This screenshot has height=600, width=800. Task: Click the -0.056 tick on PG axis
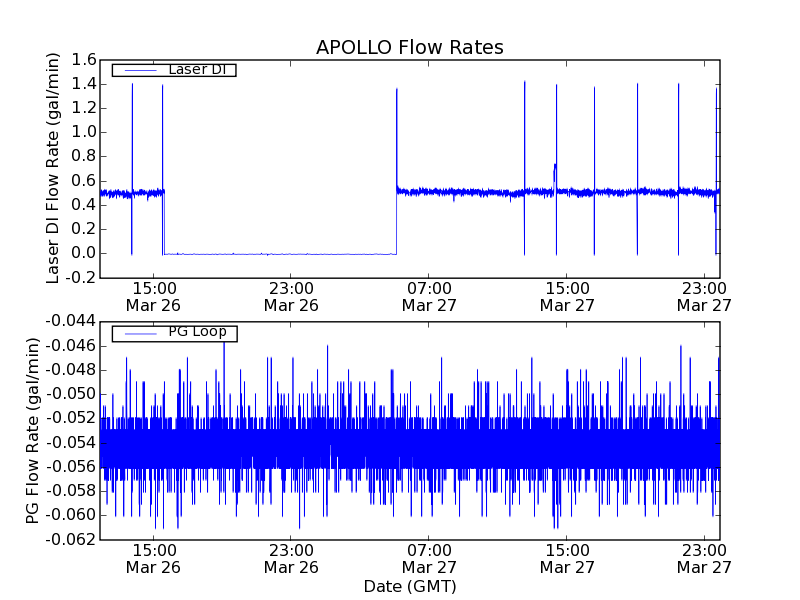click(71, 467)
